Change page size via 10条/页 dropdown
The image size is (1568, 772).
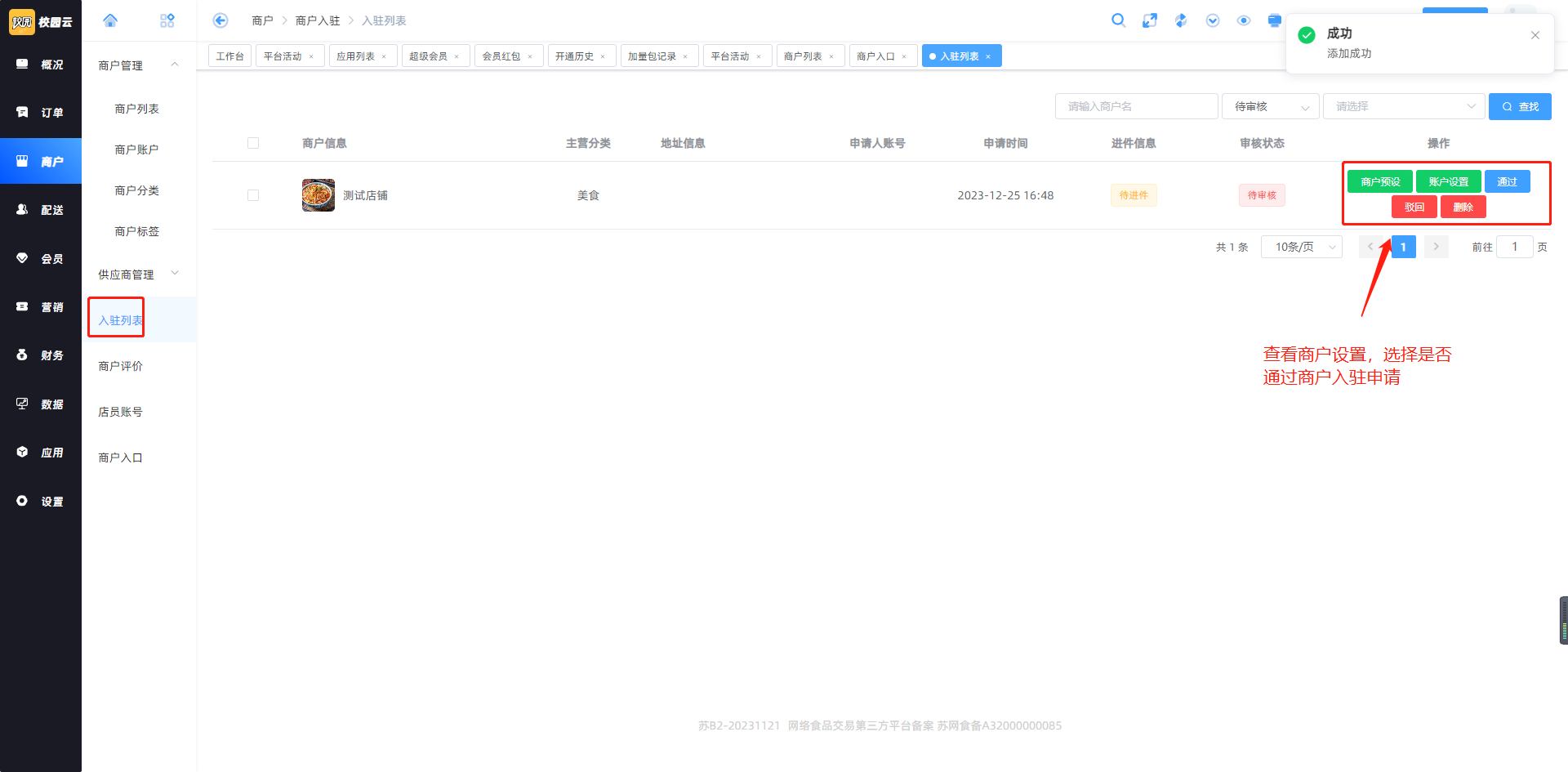click(1301, 247)
